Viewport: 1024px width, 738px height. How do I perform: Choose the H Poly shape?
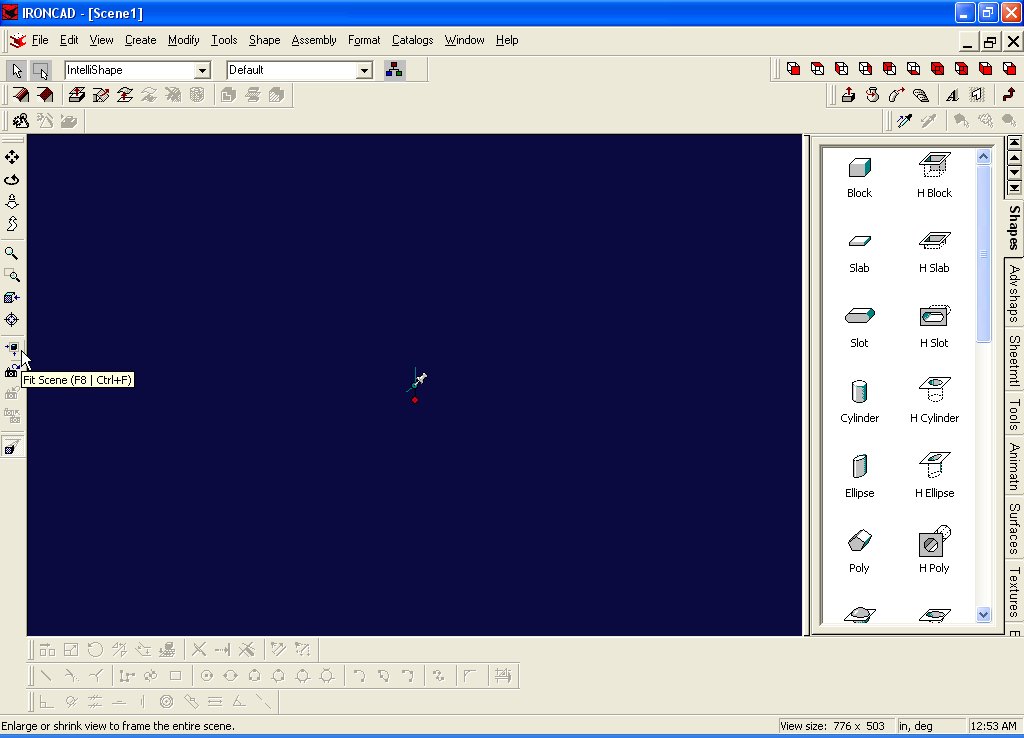[934, 552]
